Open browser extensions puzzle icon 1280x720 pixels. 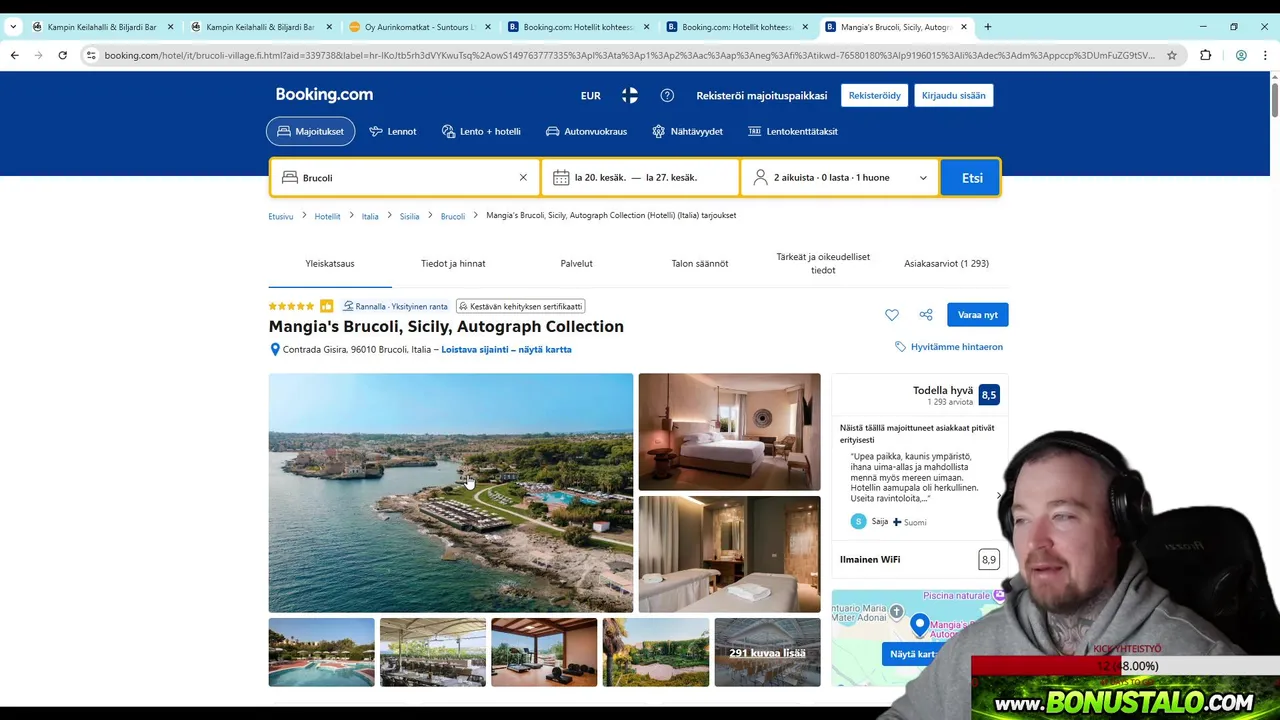tap(1205, 55)
